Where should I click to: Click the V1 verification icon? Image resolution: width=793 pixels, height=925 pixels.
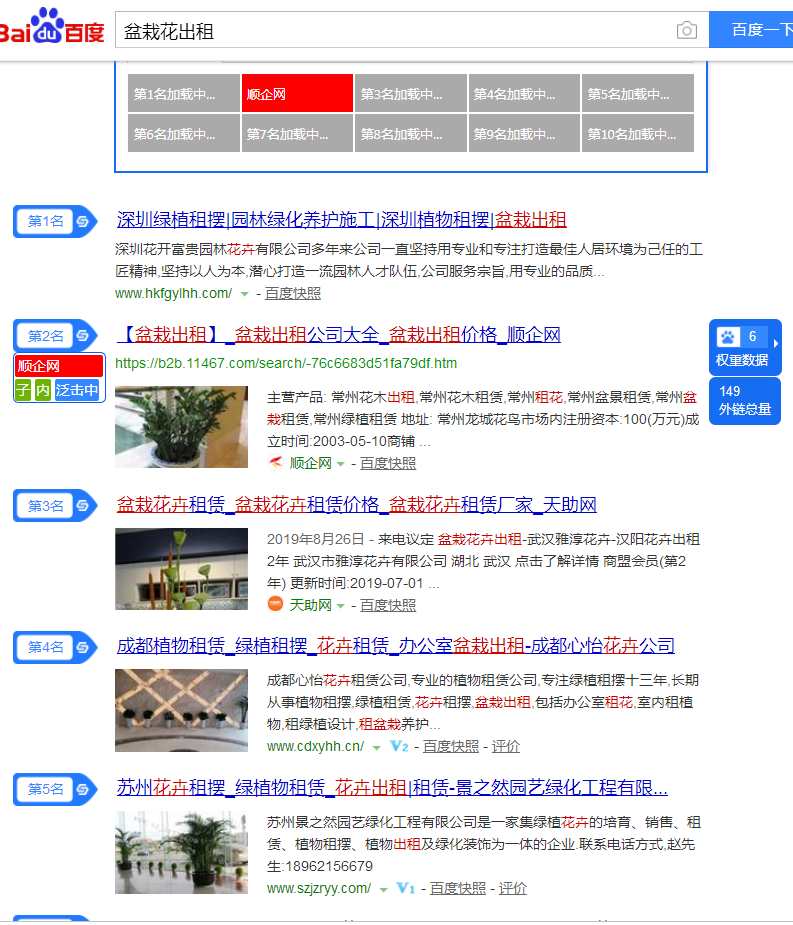pos(406,888)
